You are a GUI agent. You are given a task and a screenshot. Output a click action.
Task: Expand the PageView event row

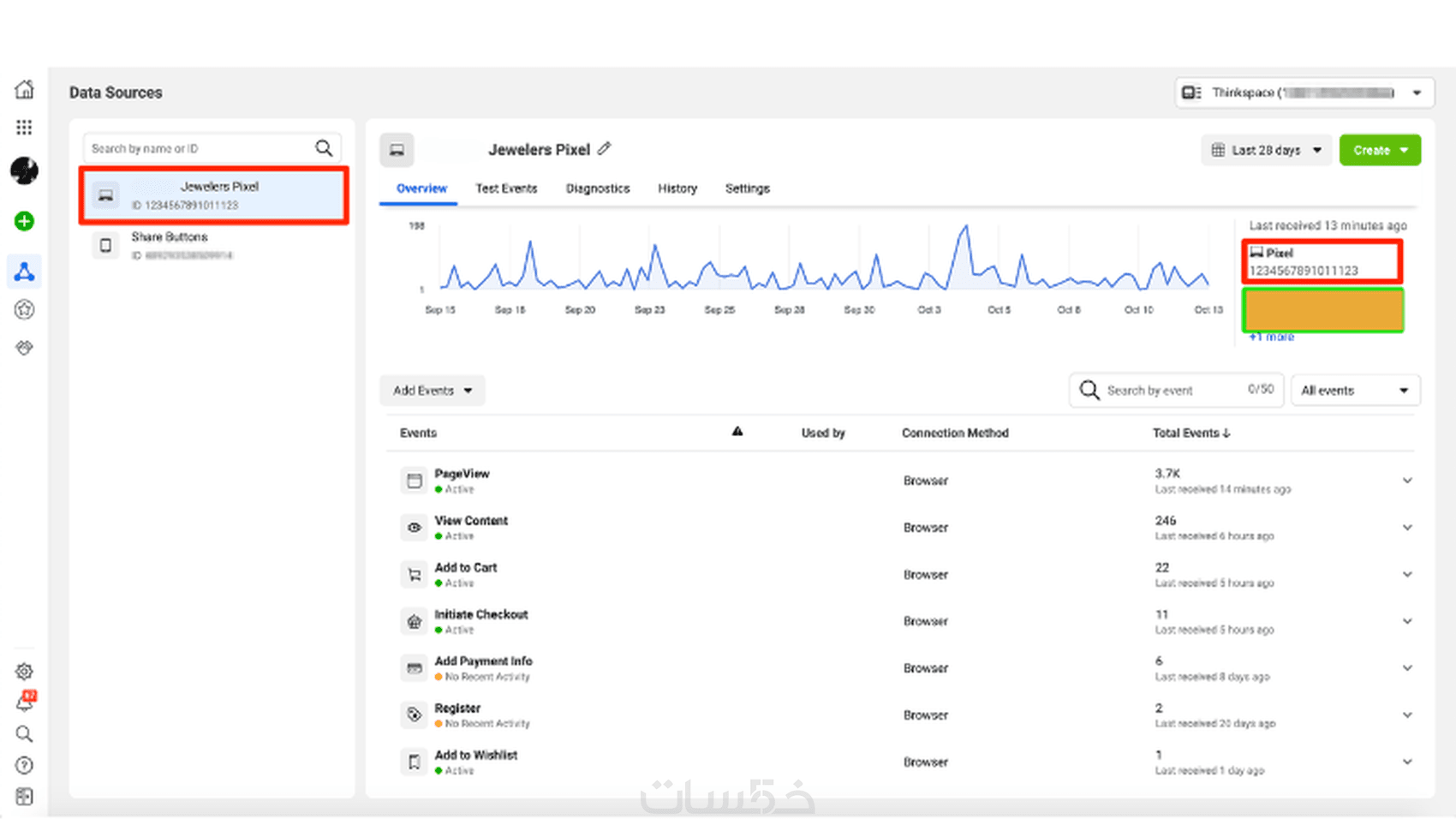tap(1407, 481)
